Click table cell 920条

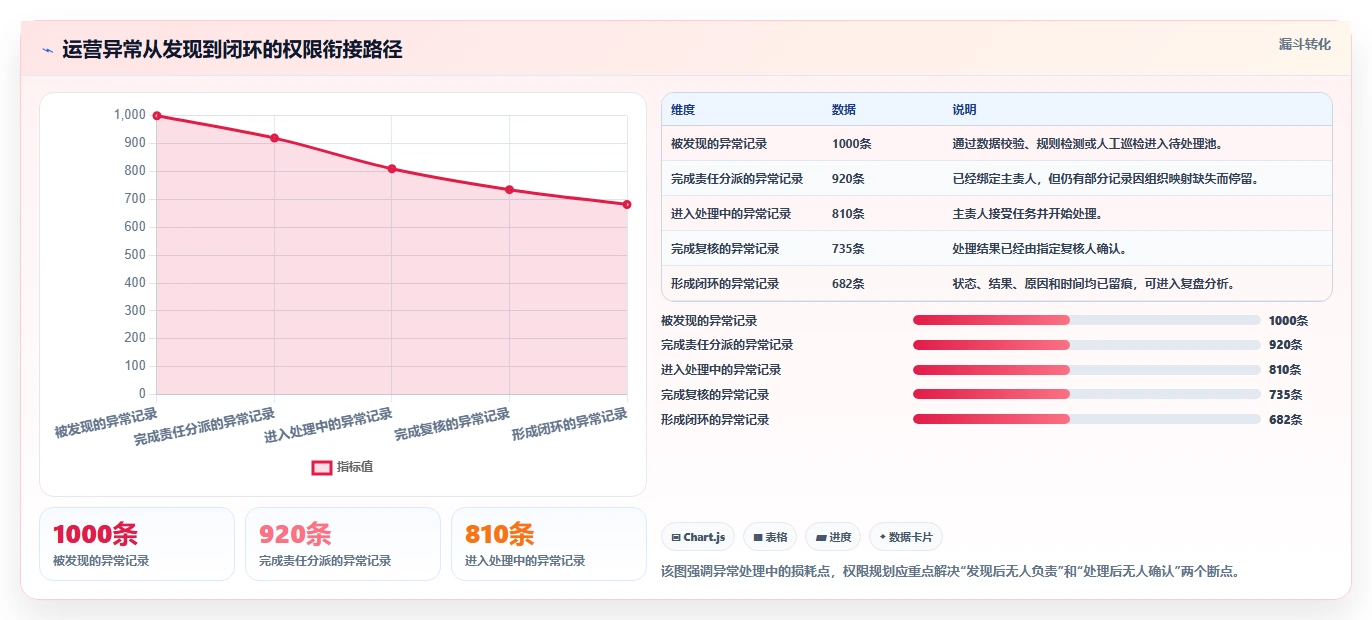(x=848, y=179)
